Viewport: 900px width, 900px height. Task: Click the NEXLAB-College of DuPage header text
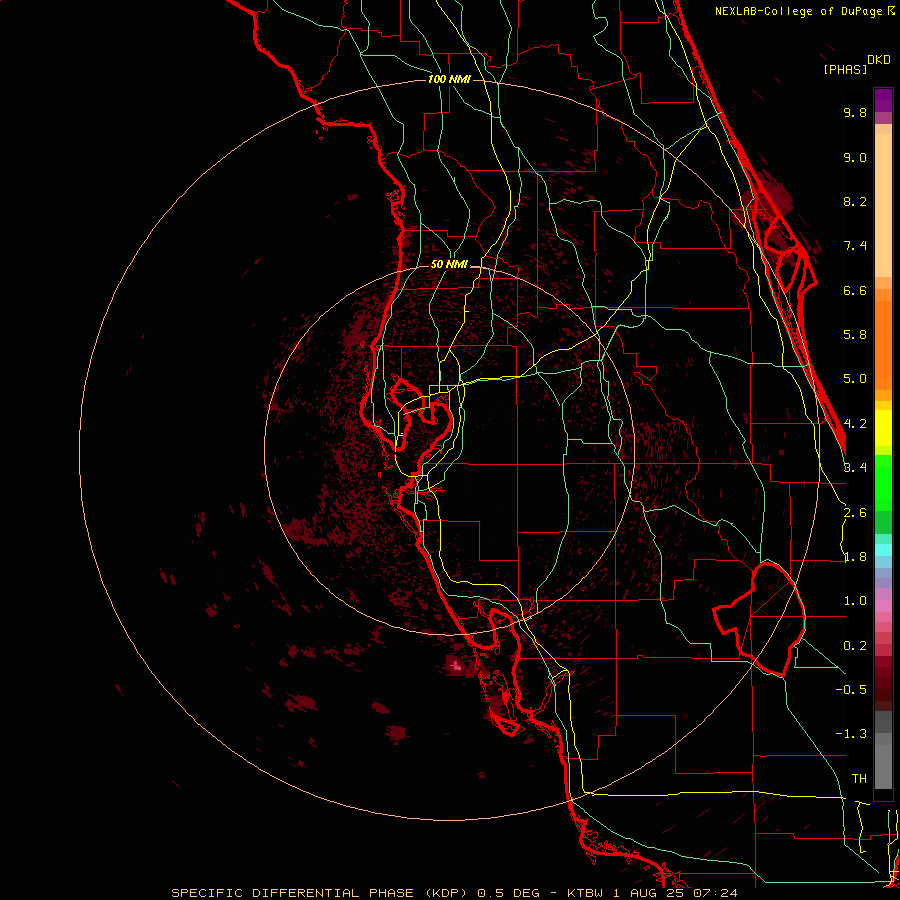[798, 11]
